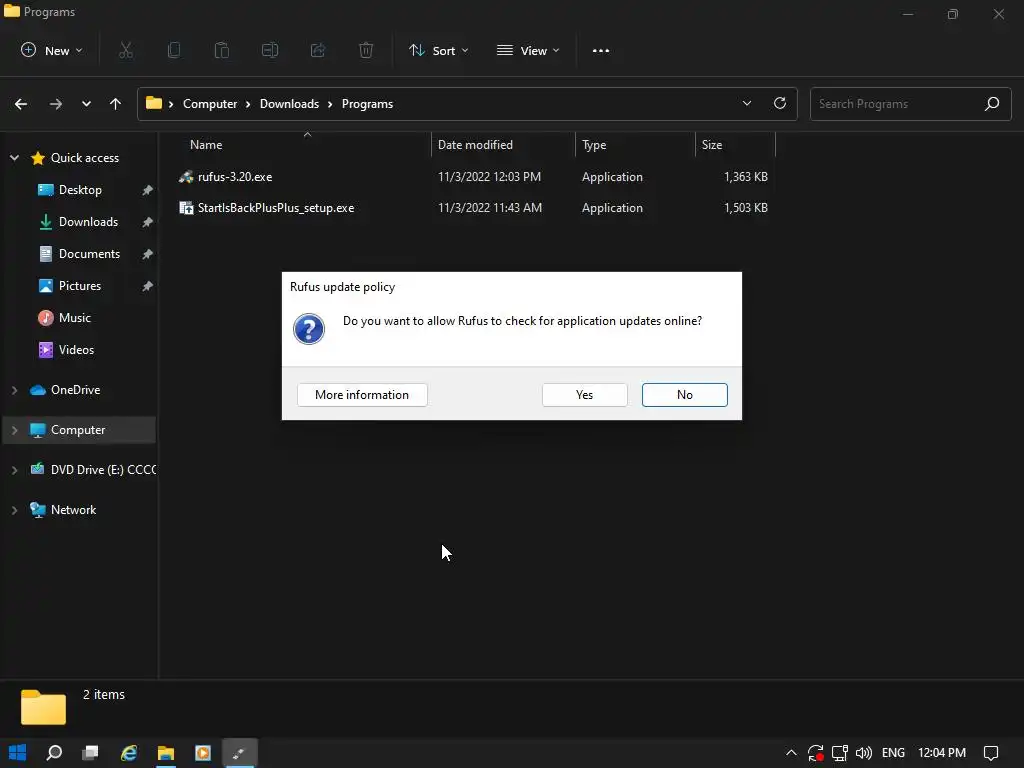The height and width of the screenshot is (768, 1024).
Task: Open Windows Start button
Action: [x=18, y=752]
